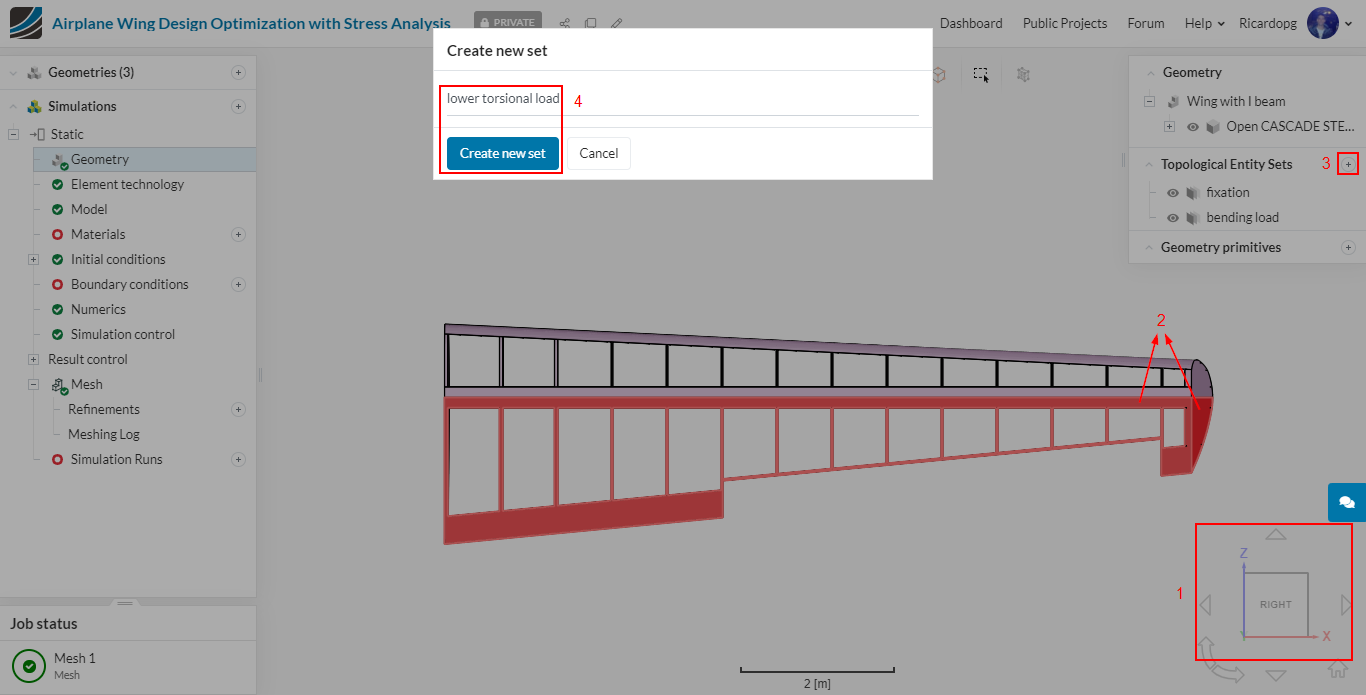Screen dimensions: 1366x695
Task: Expand the Open CASCADE STEP node
Action: coord(1170,127)
